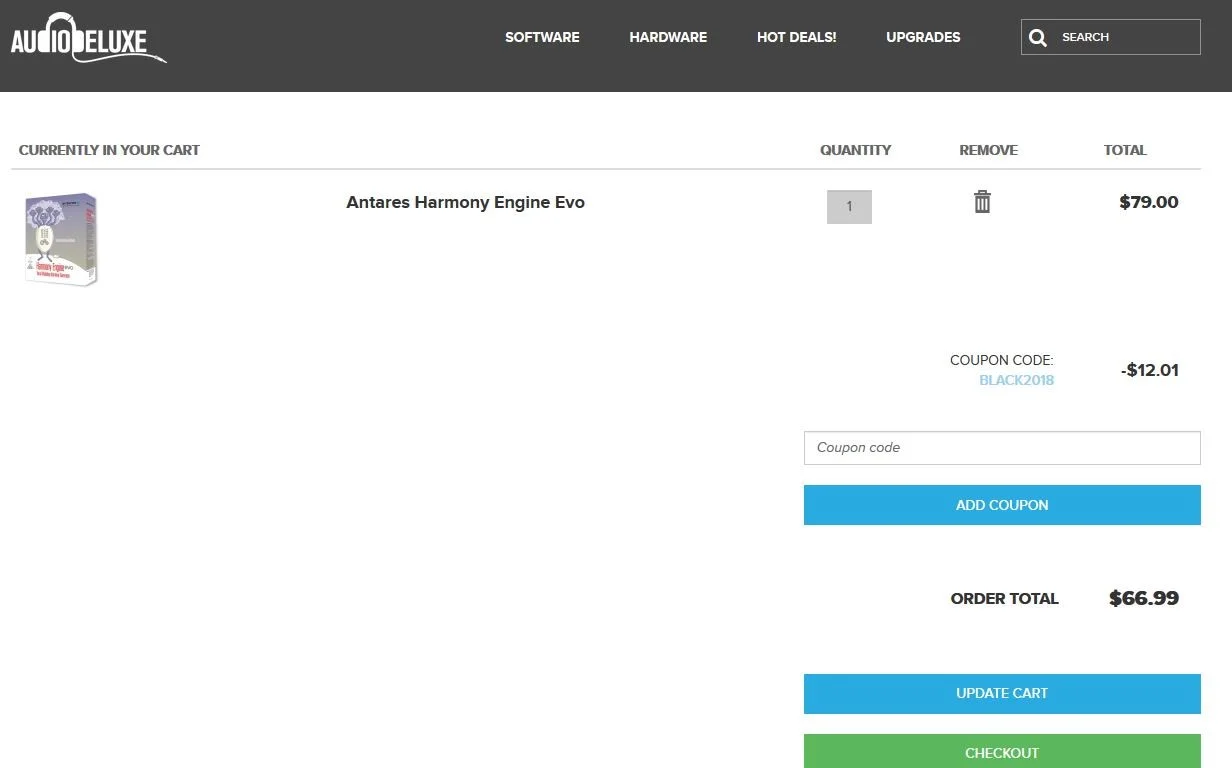Apply coupon with Add Coupon button
This screenshot has width=1232, height=768.
pyautogui.click(x=1002, y=505)
